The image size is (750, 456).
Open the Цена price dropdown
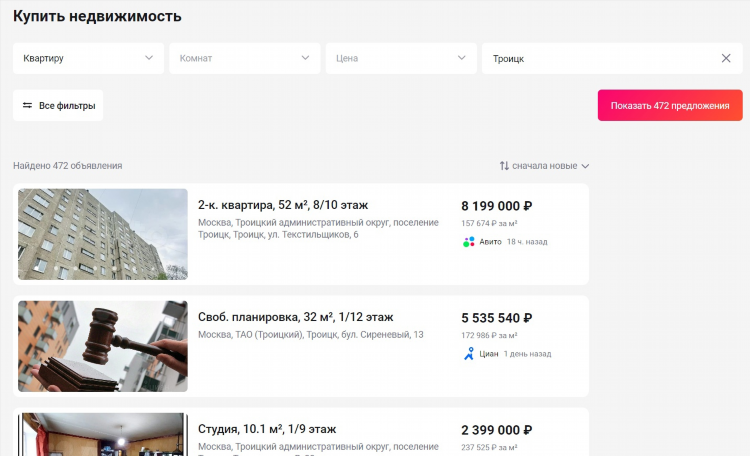pos(401,58)
